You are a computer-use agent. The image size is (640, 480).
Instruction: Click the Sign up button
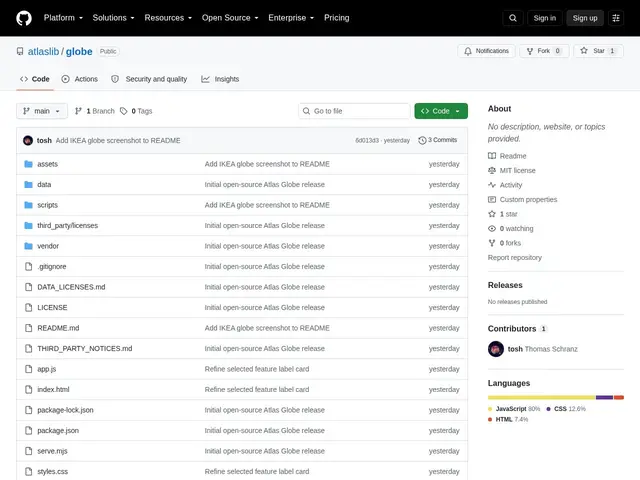[584, 18]
